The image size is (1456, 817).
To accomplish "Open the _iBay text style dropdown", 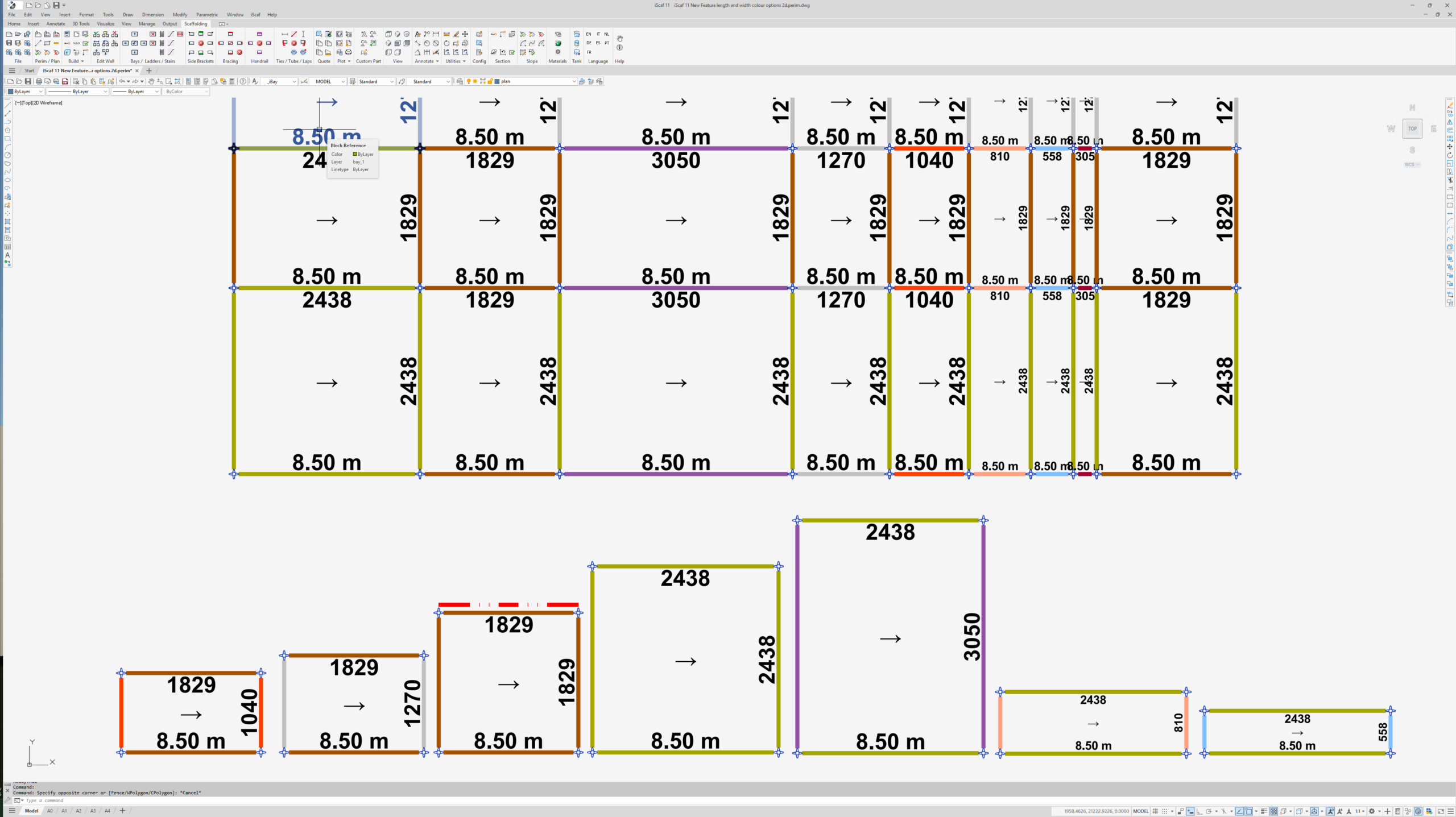I will (x=293, y=81).
